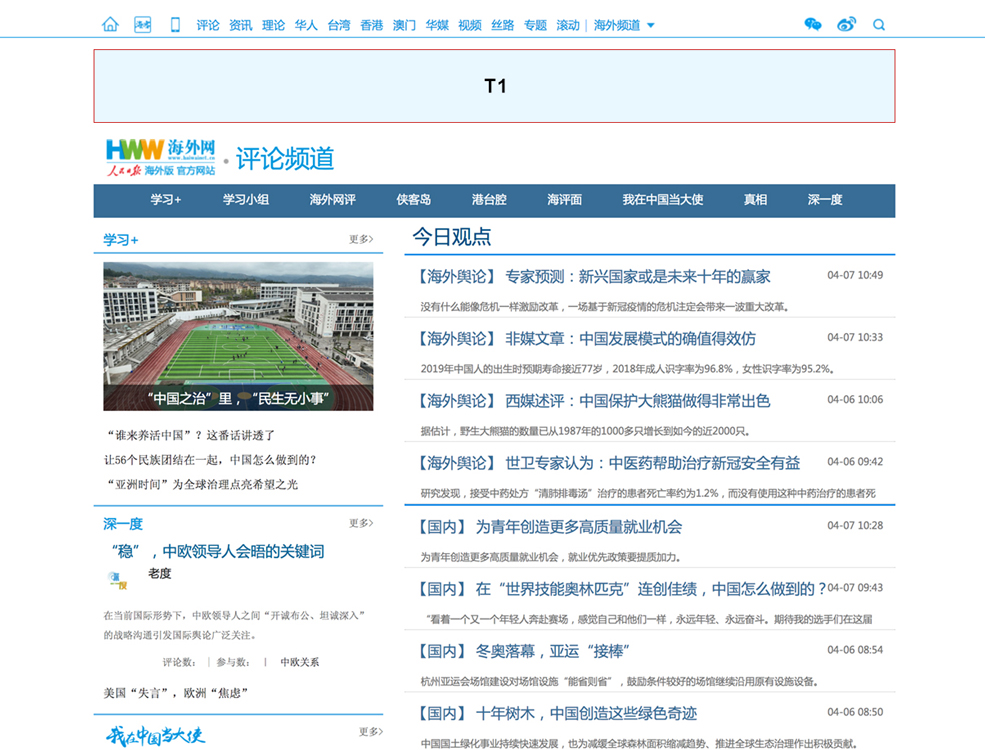Viewport: 985px width, 750px height.
Task: Click the HWW 海外网 logo
Action: [161, 158]
